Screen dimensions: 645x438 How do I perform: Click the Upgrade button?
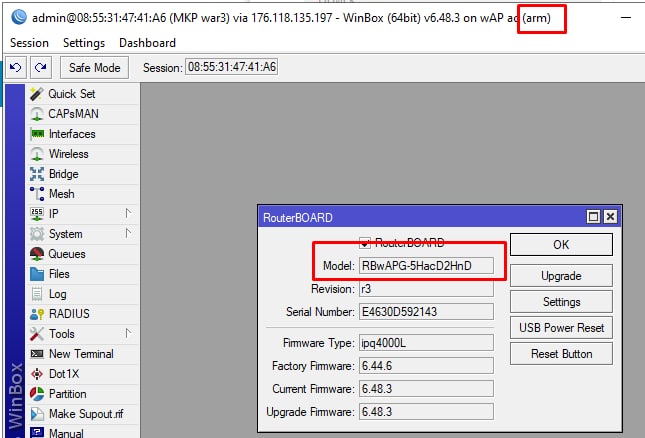click(x=561, y=276)
